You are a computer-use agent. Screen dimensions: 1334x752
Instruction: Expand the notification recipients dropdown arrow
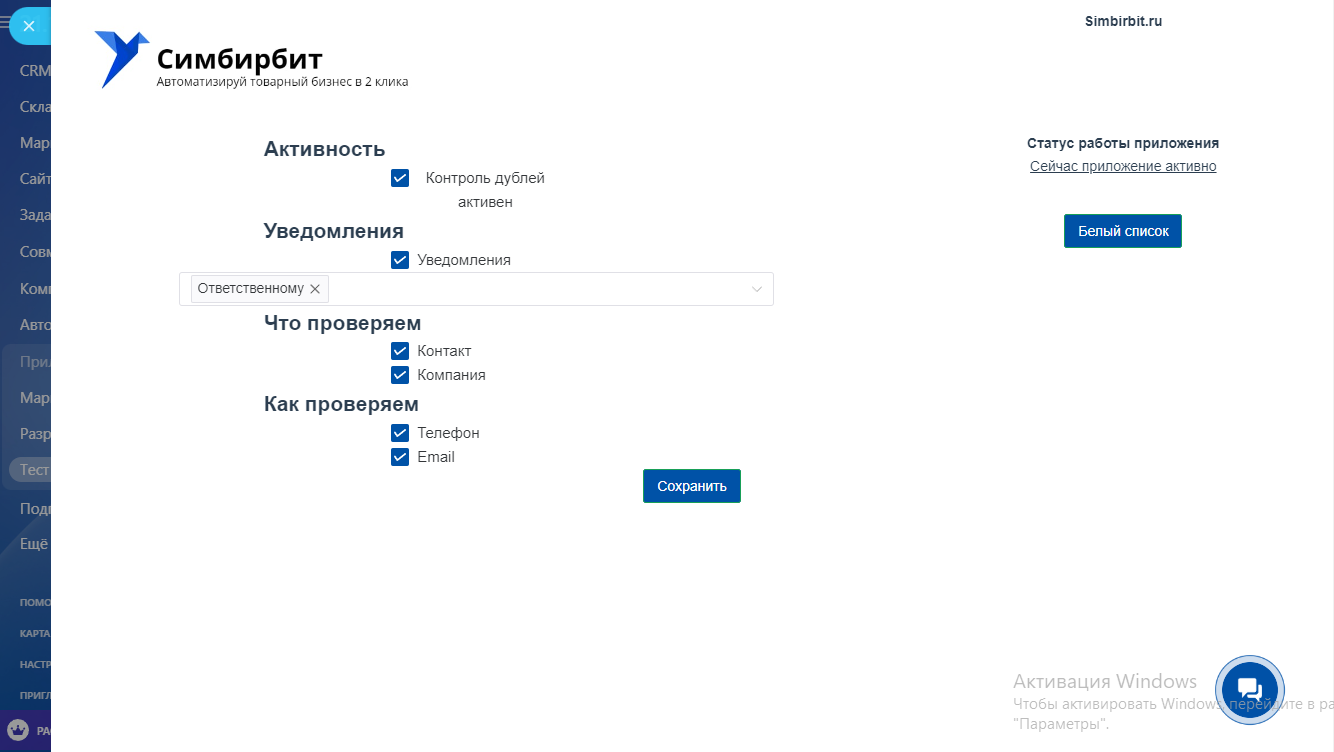tap(757, 289)
